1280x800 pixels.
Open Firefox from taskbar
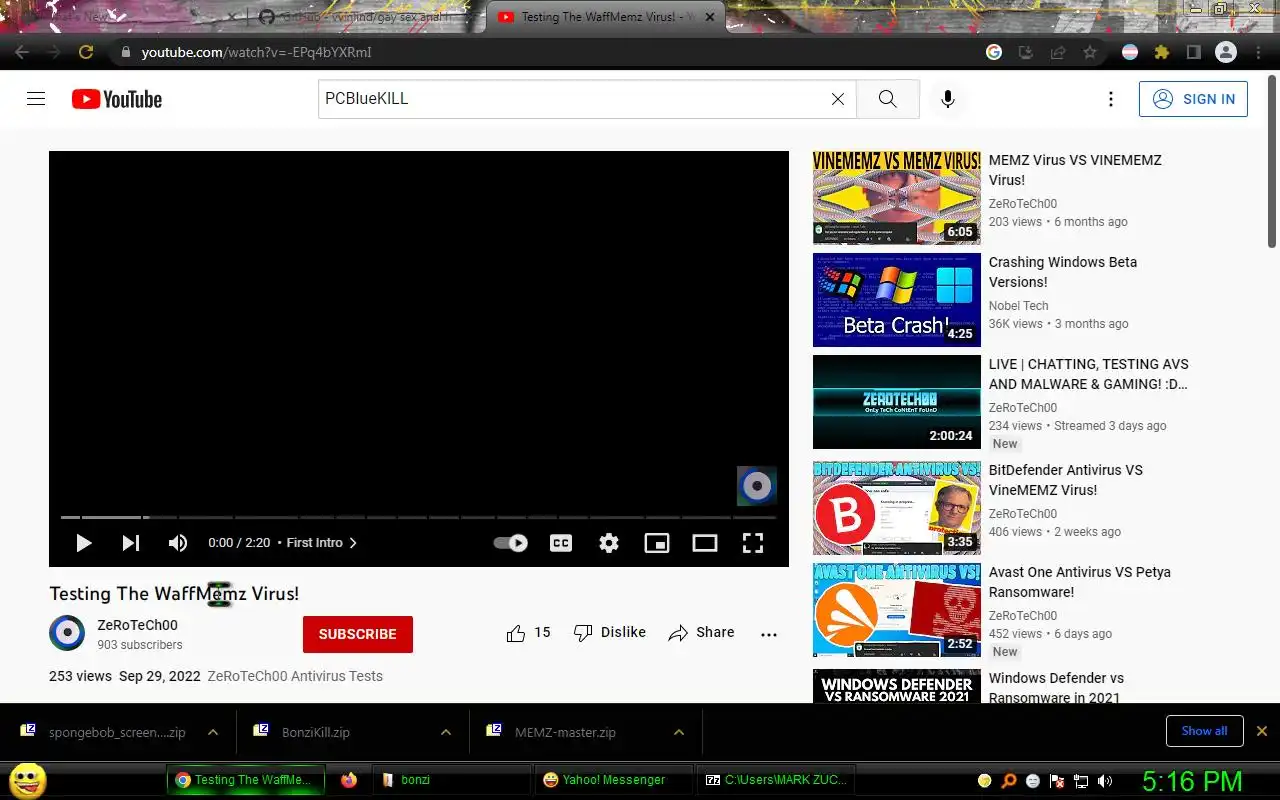348,780
